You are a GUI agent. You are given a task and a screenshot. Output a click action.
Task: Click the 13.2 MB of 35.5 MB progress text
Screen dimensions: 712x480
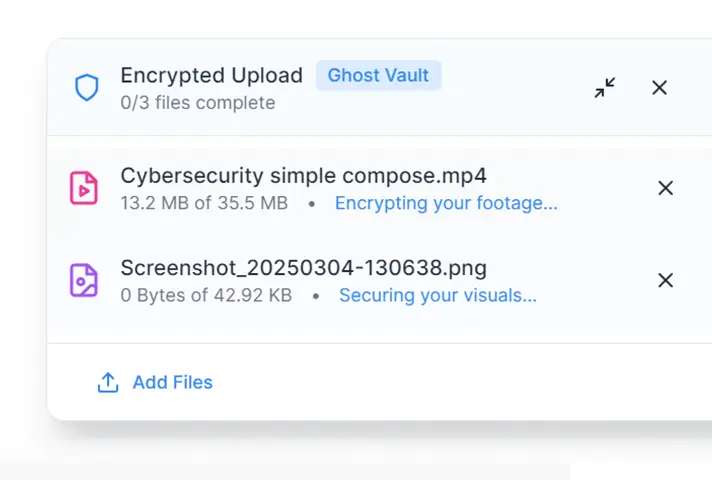204,203
